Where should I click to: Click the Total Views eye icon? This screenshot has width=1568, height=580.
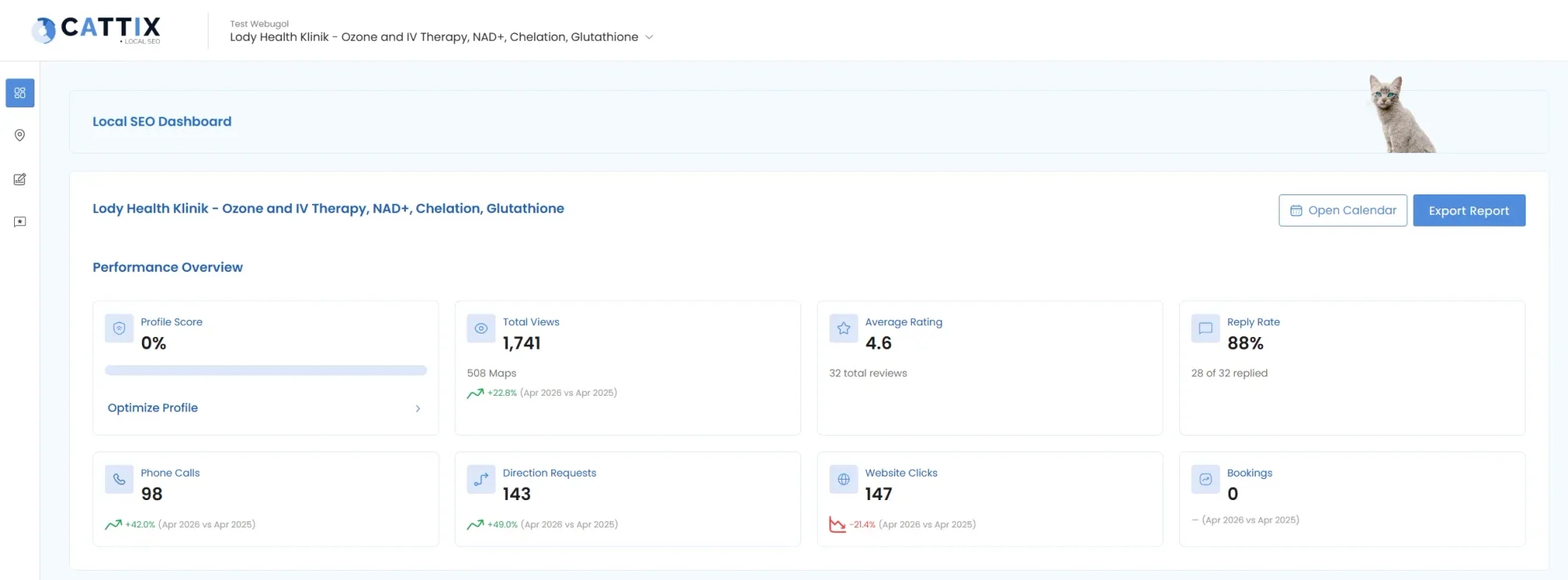click(481, 328)
